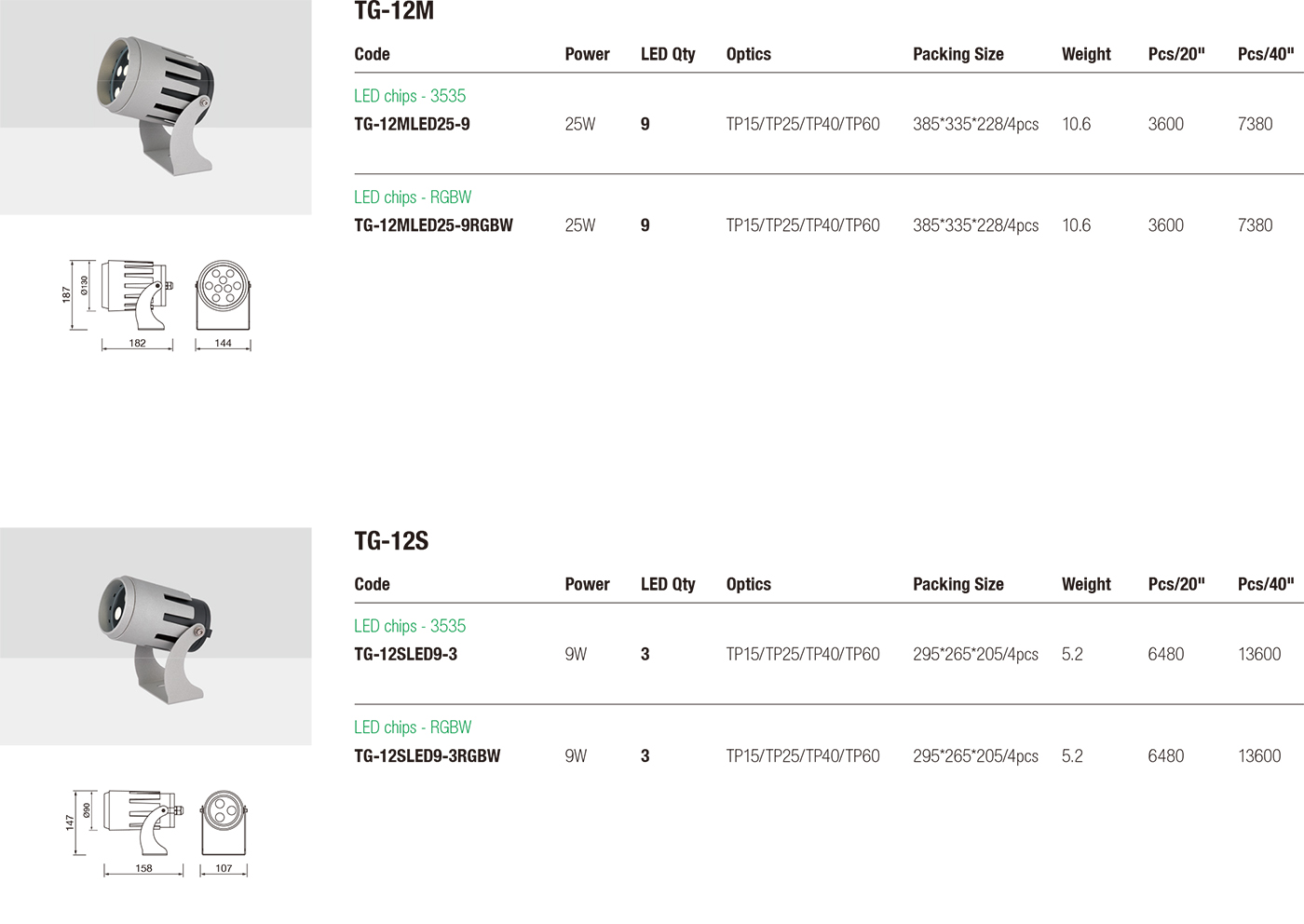Click the 107 width dimension on TG-12S drawing
This screenshot has width=1304, height=924.
[224, 868]
